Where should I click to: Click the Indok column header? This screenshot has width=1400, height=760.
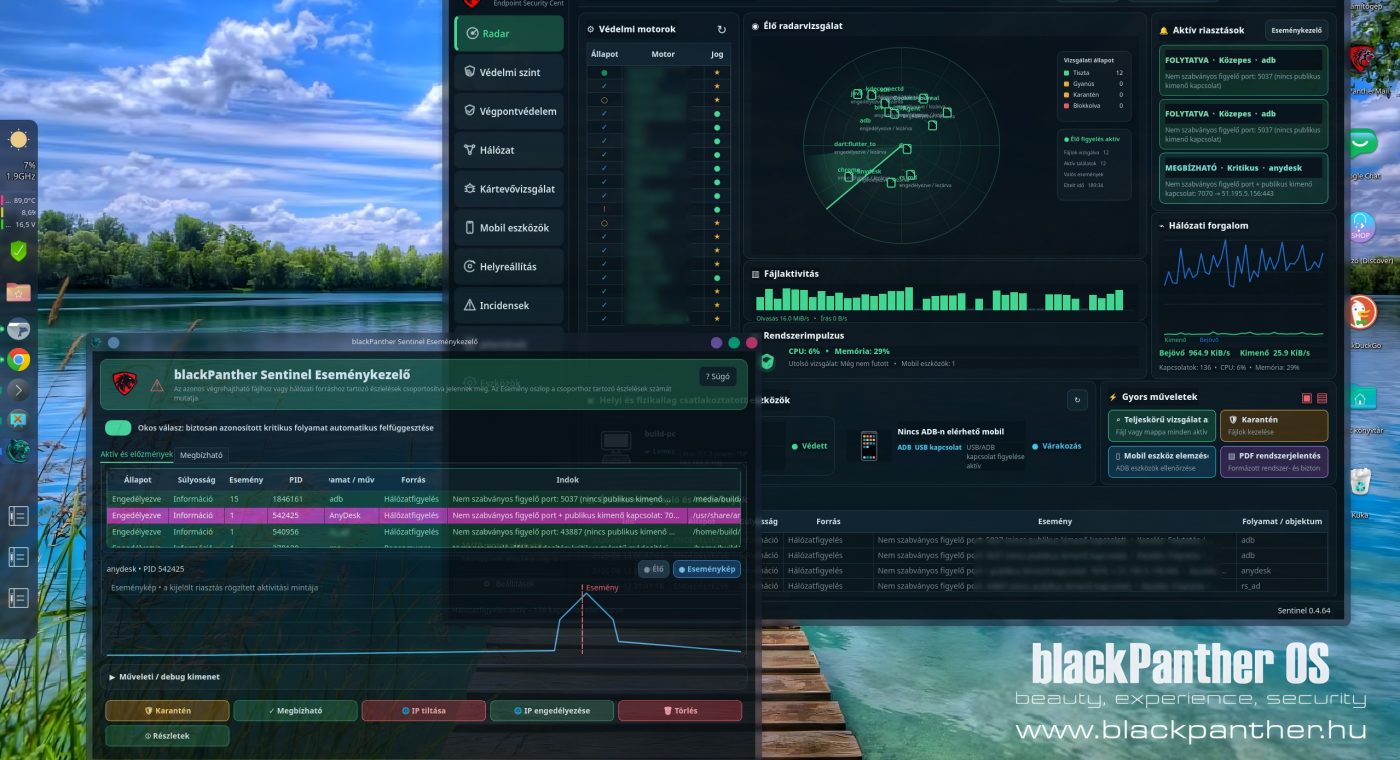(567, 480)
